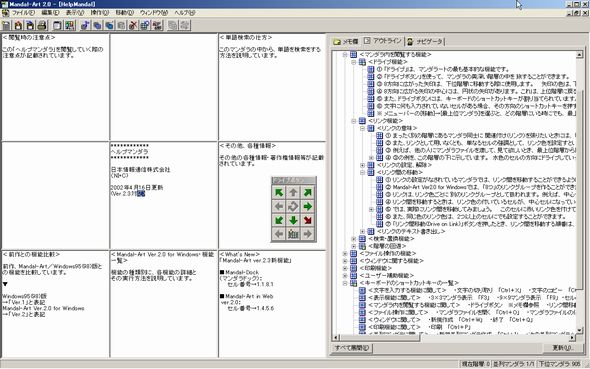The image size is (590, 369).
Task: Click the colored 3x3 grid view toolbar icon
Action: pos(69,25)
